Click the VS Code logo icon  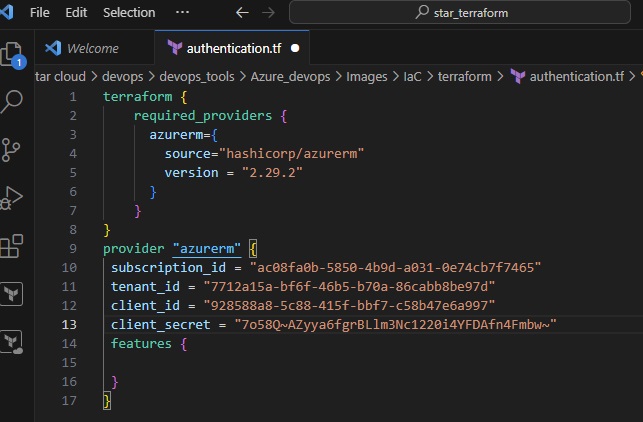7,12
